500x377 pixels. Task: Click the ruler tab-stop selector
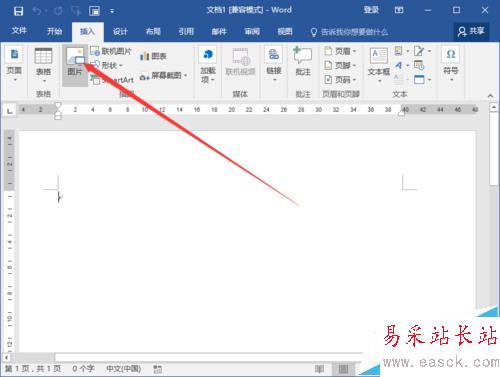tap(10, 110)
